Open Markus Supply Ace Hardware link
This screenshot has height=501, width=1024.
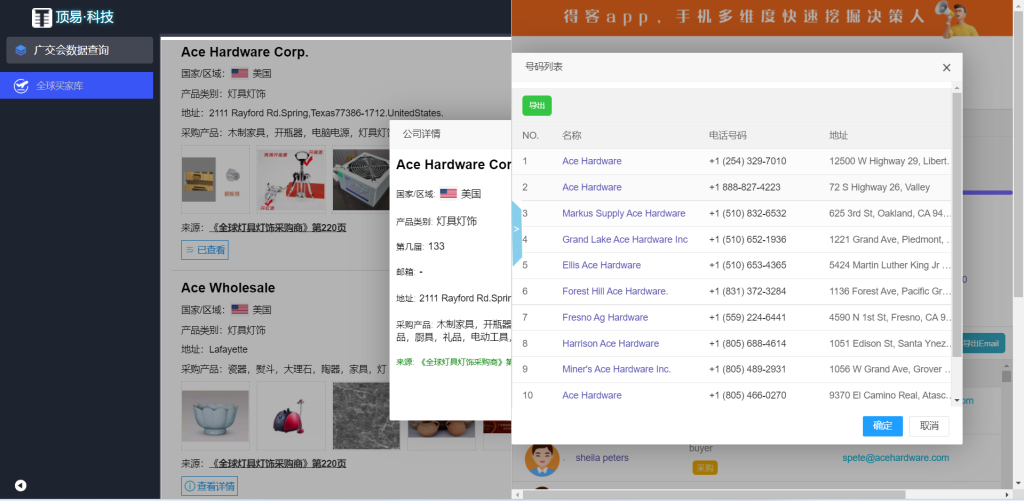coord(623,213)
